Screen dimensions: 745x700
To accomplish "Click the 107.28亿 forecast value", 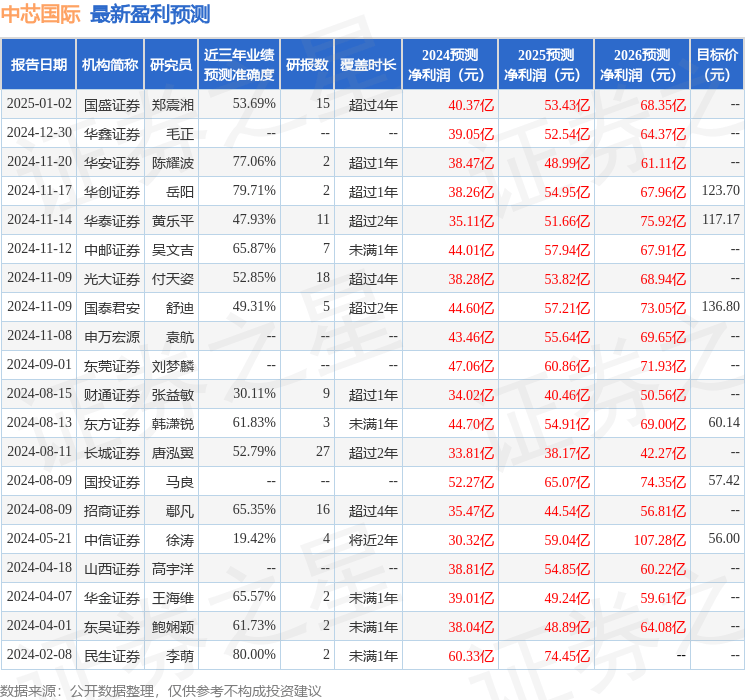I will 659,539.
